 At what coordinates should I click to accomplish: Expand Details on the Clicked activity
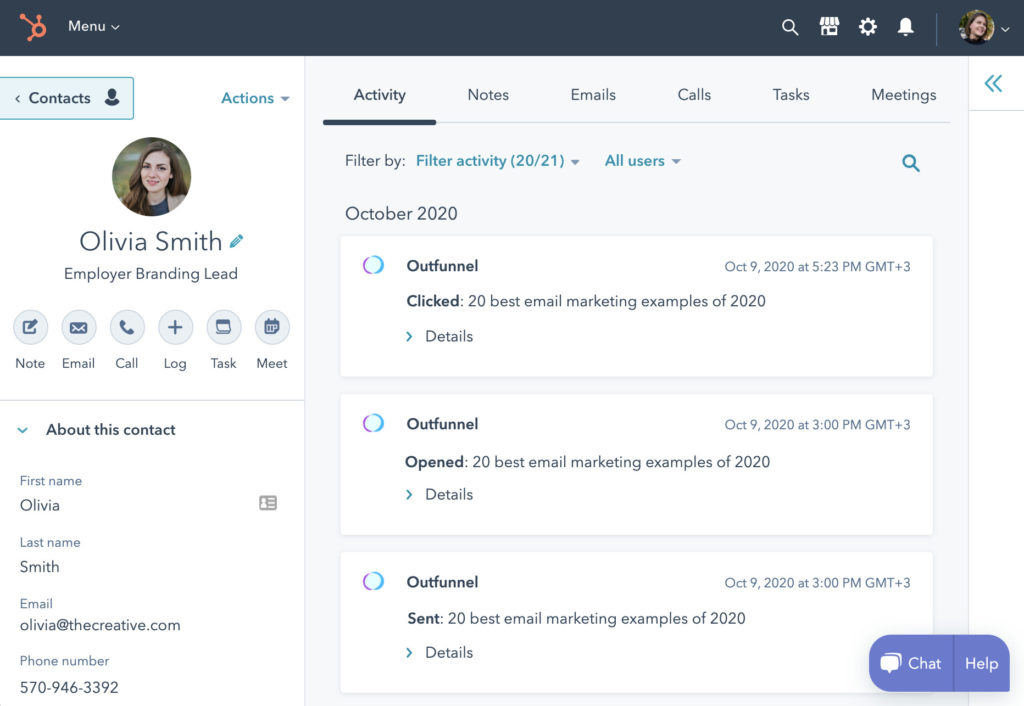coord(439,336)
